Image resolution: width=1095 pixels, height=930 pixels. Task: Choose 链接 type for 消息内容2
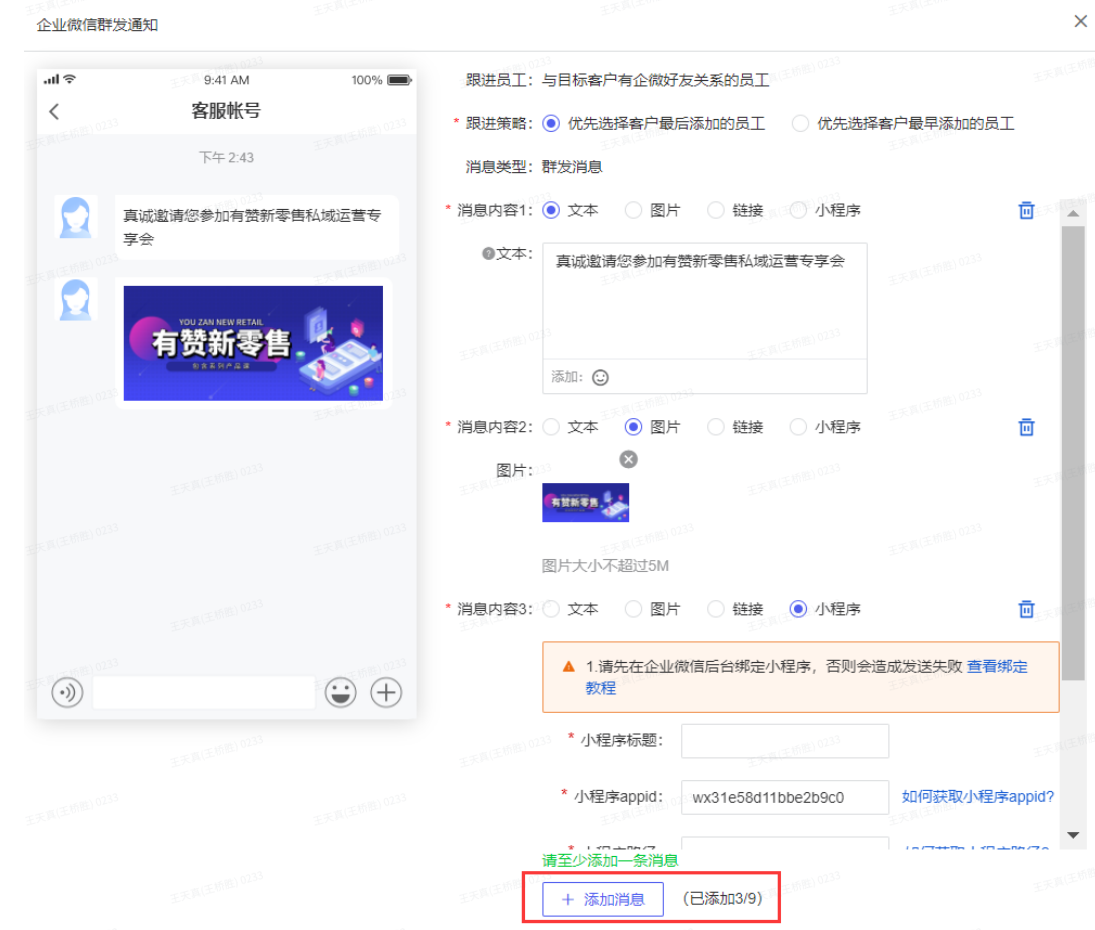716,427
